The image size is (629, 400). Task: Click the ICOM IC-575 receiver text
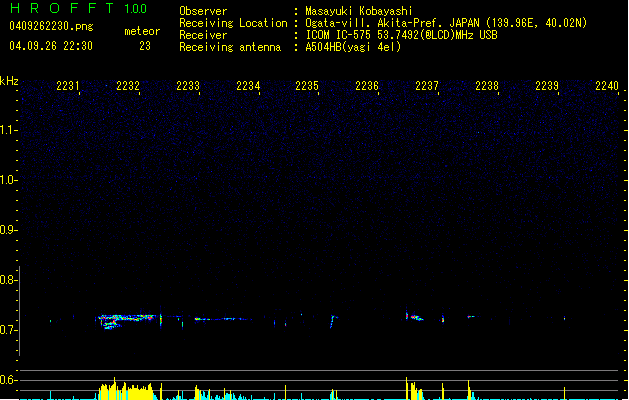coord(401,35)
